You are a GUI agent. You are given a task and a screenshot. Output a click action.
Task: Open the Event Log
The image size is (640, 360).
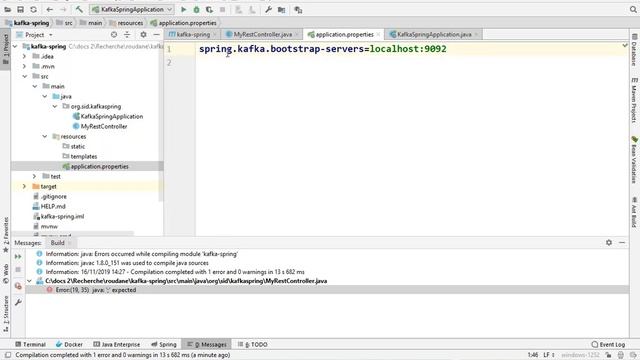pos(608,344)
